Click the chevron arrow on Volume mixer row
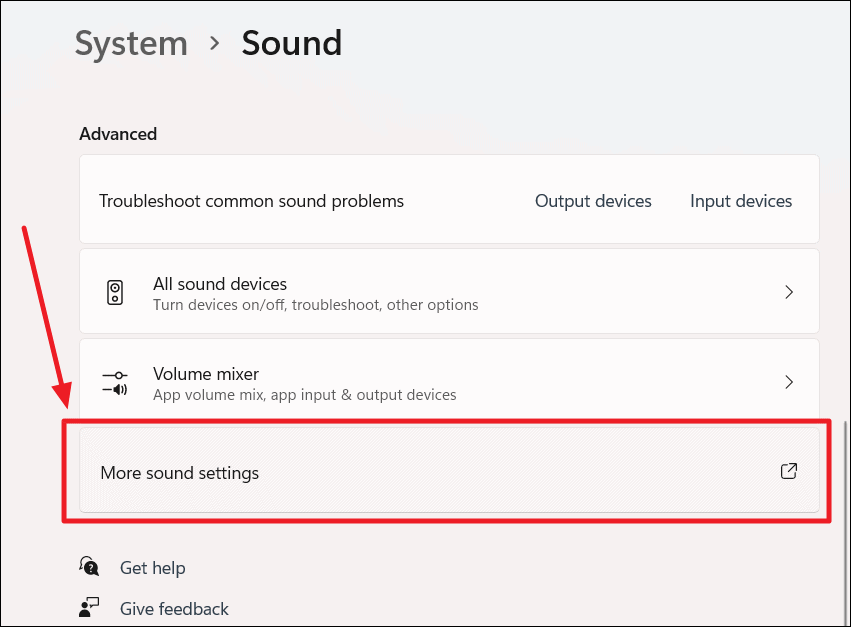The image size is (851, 627). [789, 382]
